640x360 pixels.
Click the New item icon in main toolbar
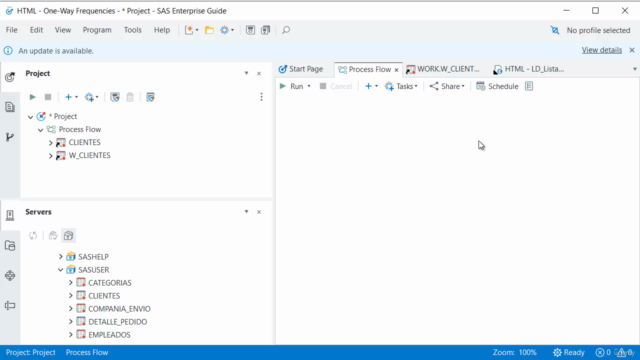(x=189, y=30)
